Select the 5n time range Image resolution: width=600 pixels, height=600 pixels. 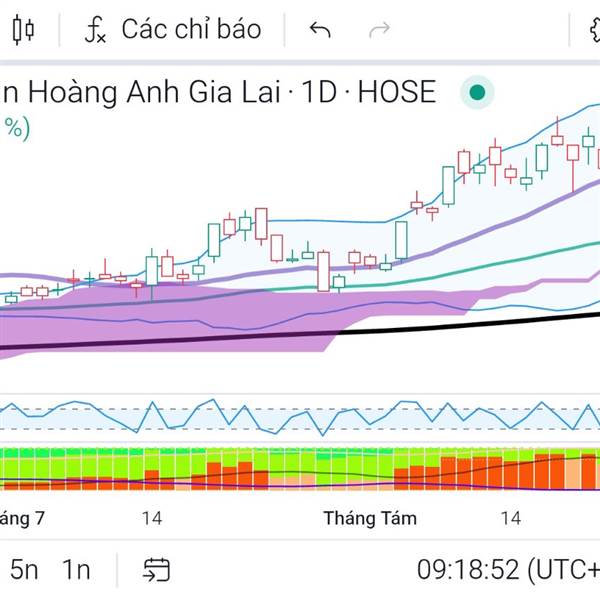click(x=24, y=570)
